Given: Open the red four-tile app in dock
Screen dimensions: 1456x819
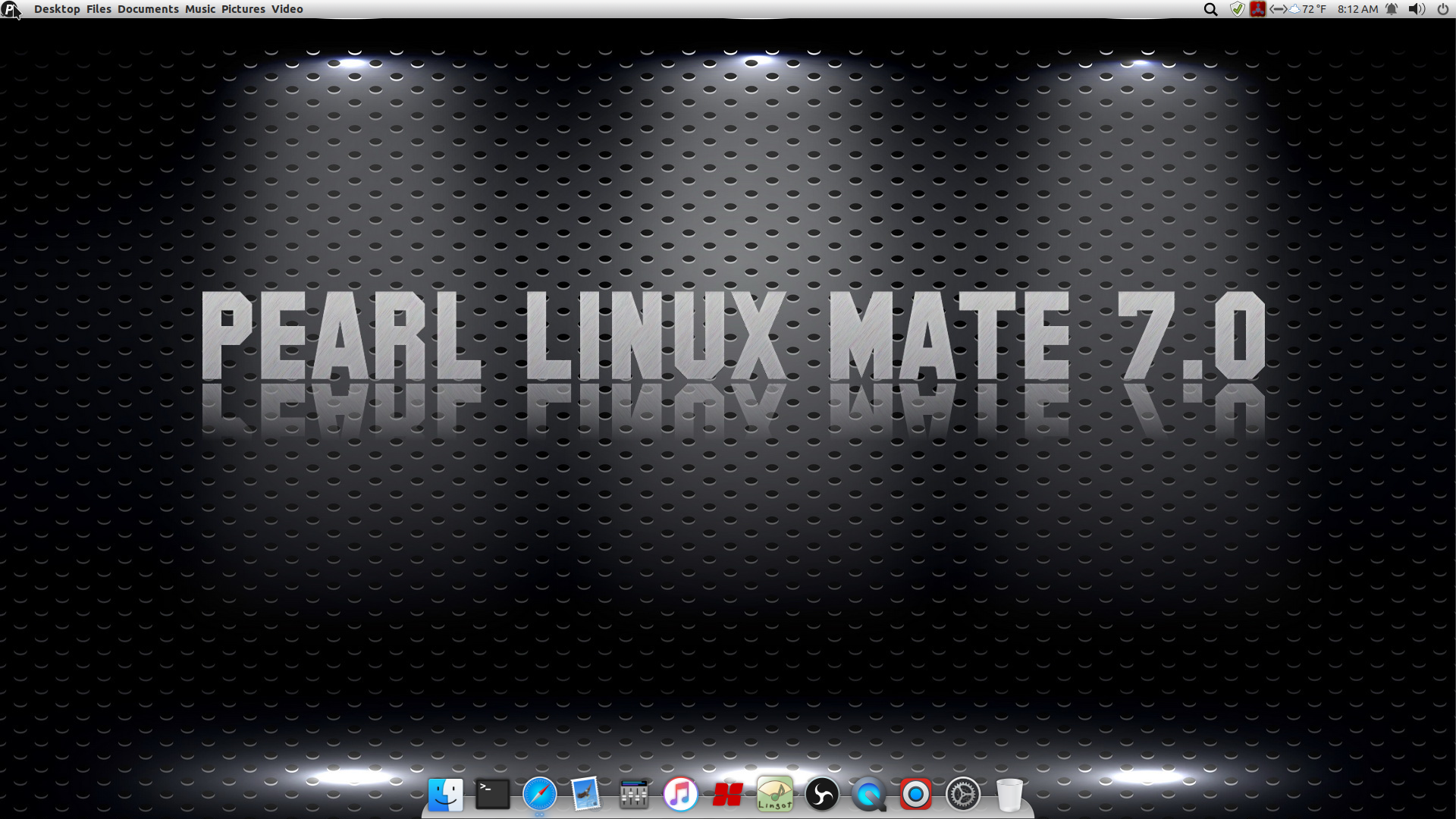Looking at the screenshot, I should click(x=727, y=795).
